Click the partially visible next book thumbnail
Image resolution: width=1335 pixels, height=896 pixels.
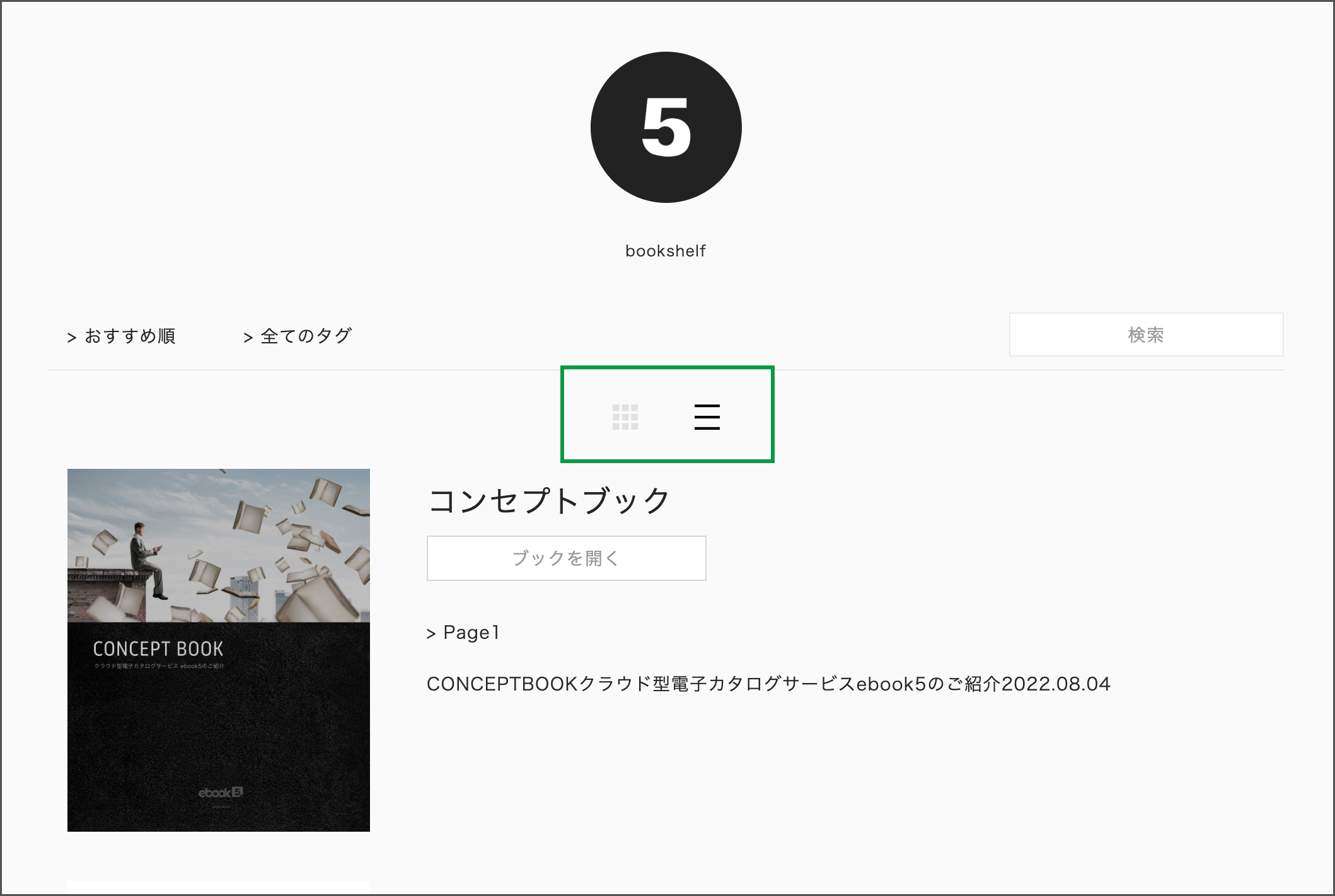pyautogui.click(x=219, y=888)
